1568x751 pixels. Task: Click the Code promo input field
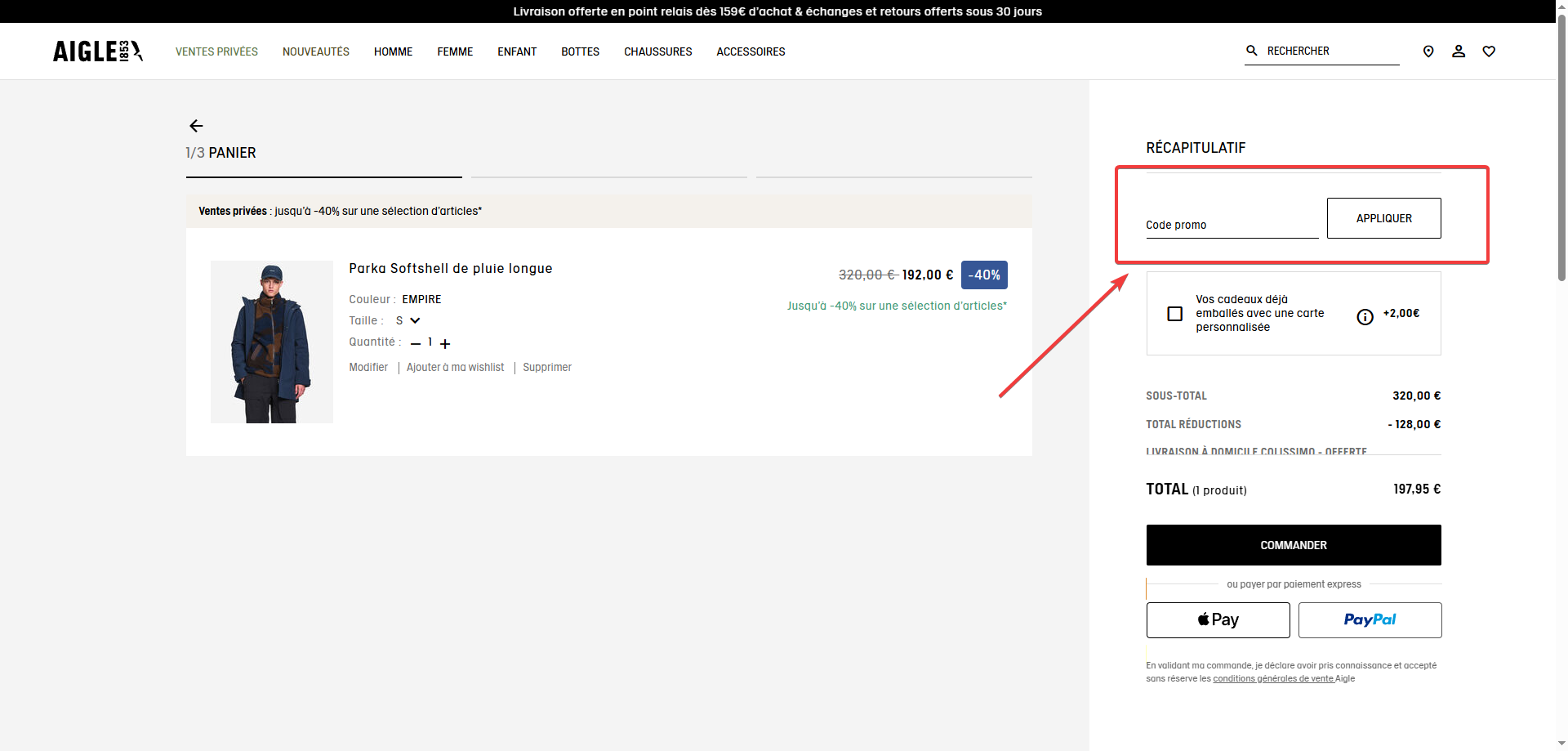[x=1232, y=224]
